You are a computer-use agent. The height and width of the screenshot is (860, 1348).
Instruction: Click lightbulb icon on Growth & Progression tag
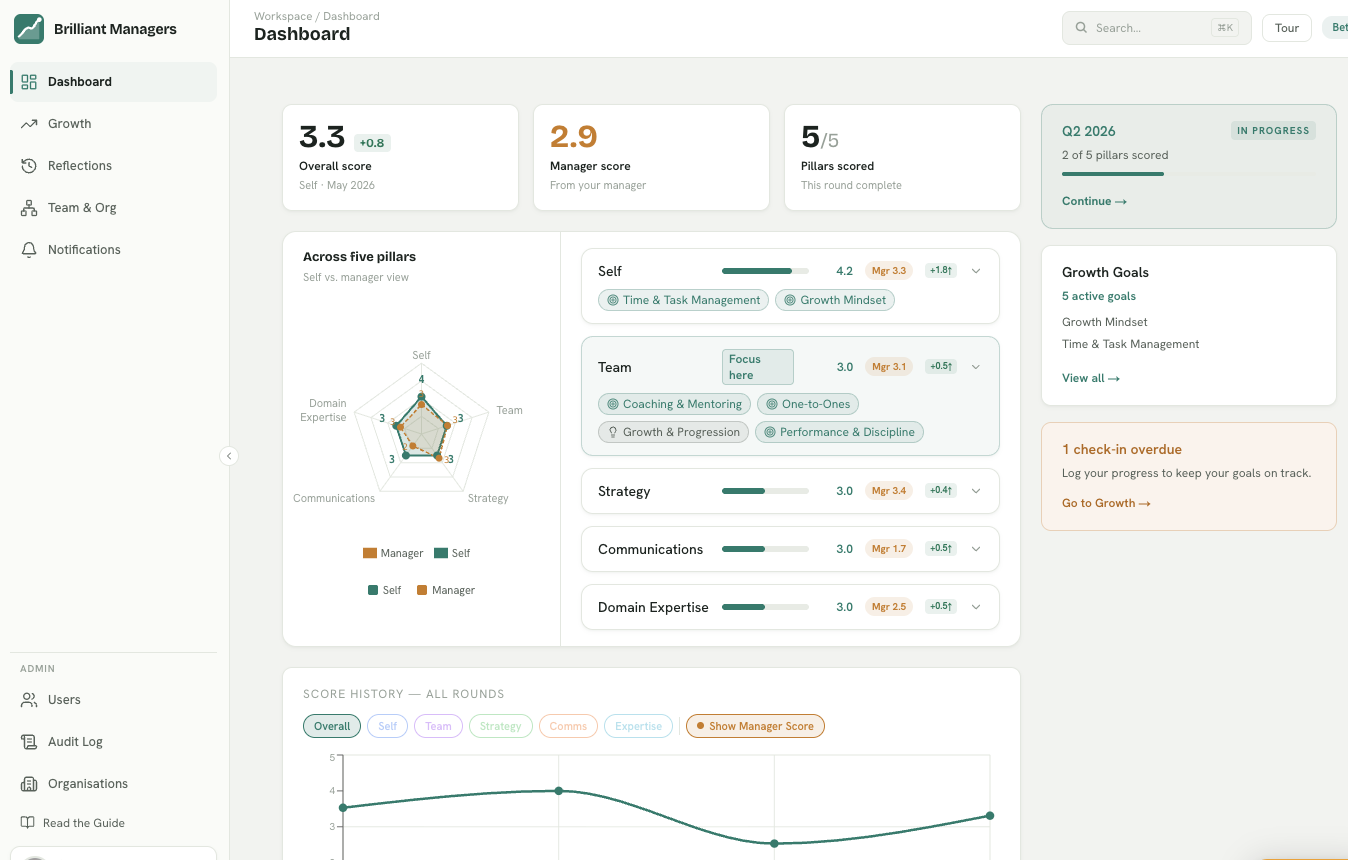point(613,432)
